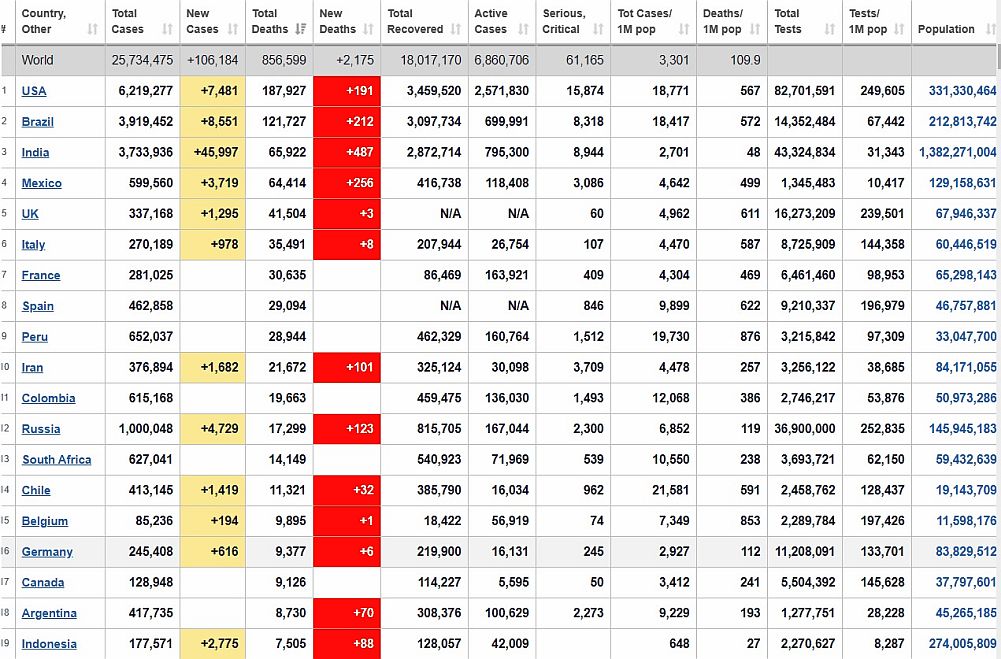
Task: Sort by New Cases column icon
Action: [233, 29]
